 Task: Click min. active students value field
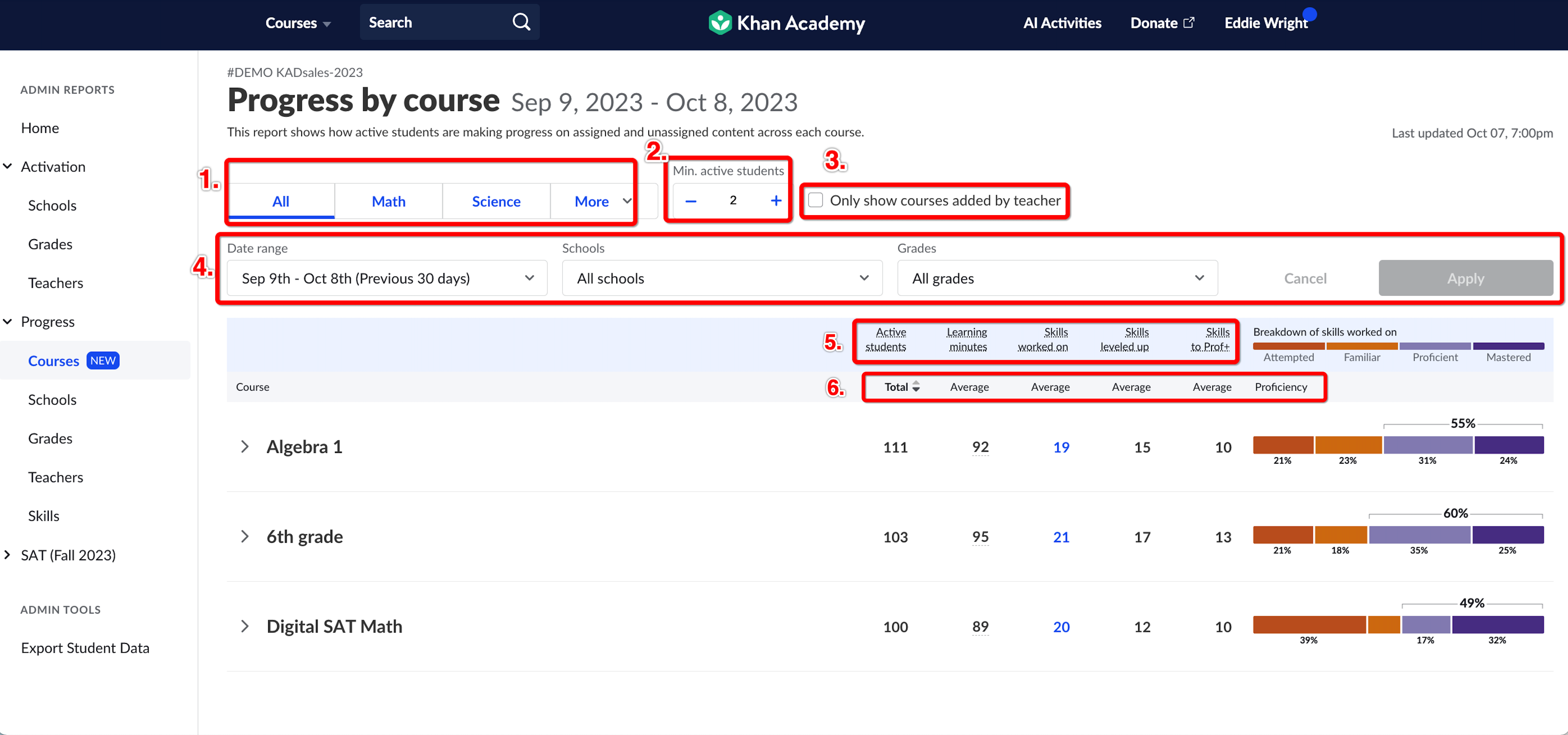pos(733,201)
